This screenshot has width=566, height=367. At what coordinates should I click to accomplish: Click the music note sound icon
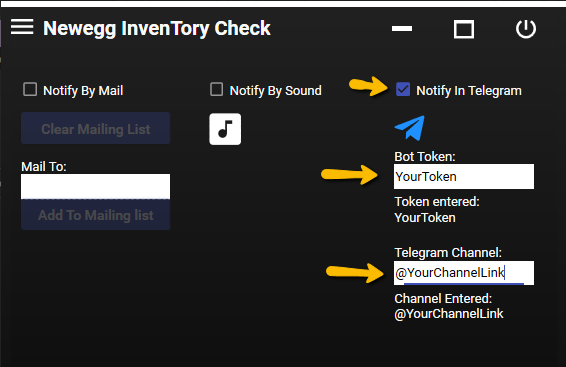coord(225,129)
